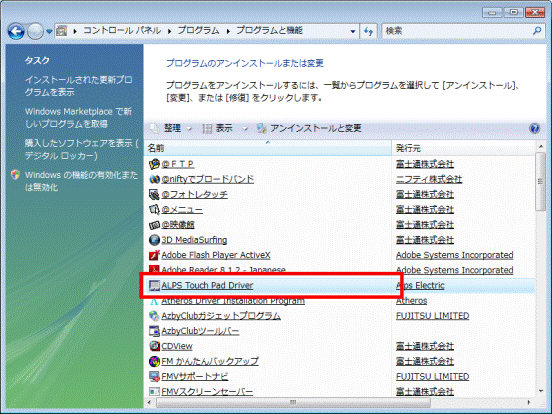Open Windows の機能の有効化または無効化 link
Viewport: 552px width, 414px height.
point(81,181)
